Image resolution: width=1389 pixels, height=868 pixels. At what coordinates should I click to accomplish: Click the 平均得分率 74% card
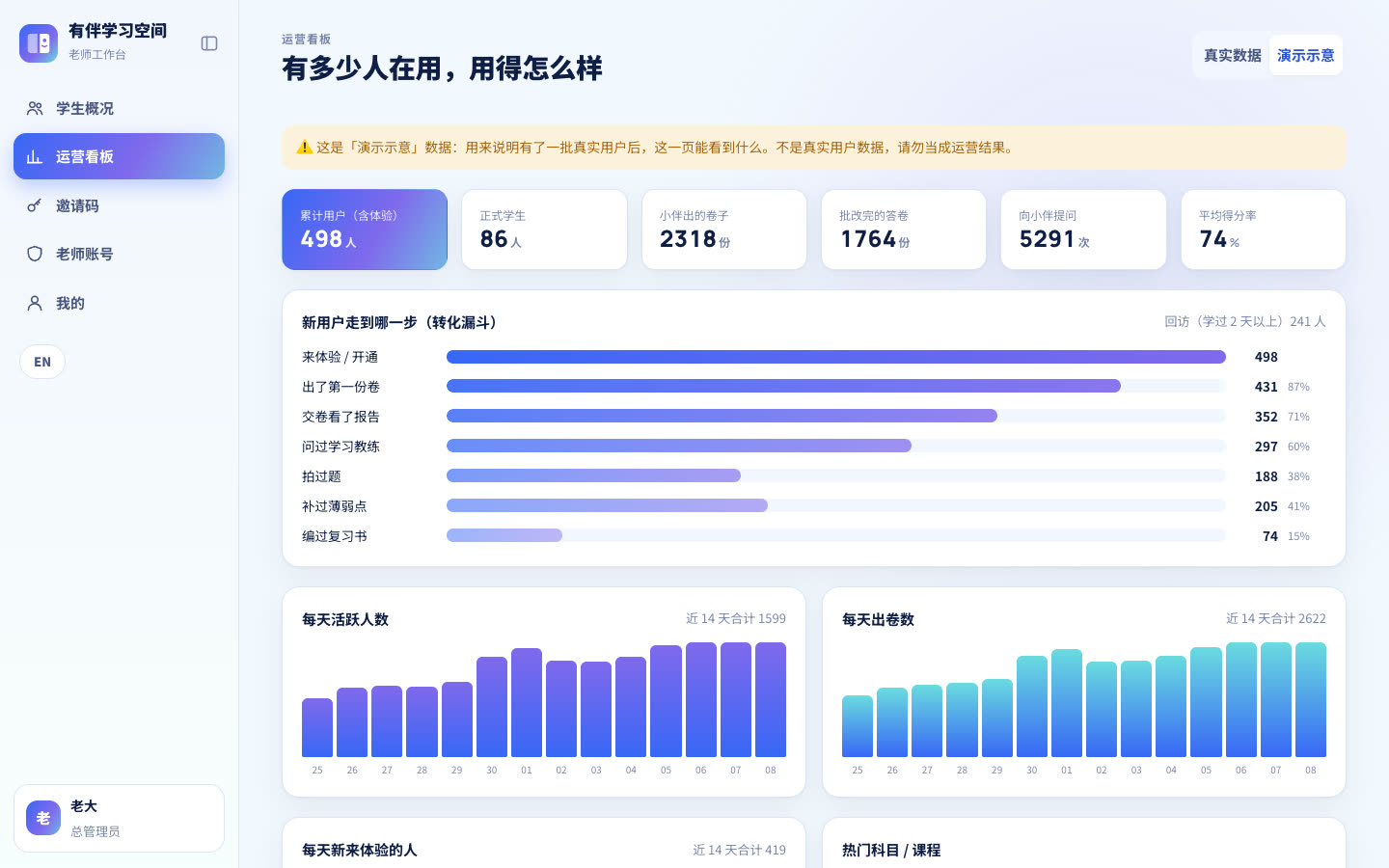[x=1264, y=230]
